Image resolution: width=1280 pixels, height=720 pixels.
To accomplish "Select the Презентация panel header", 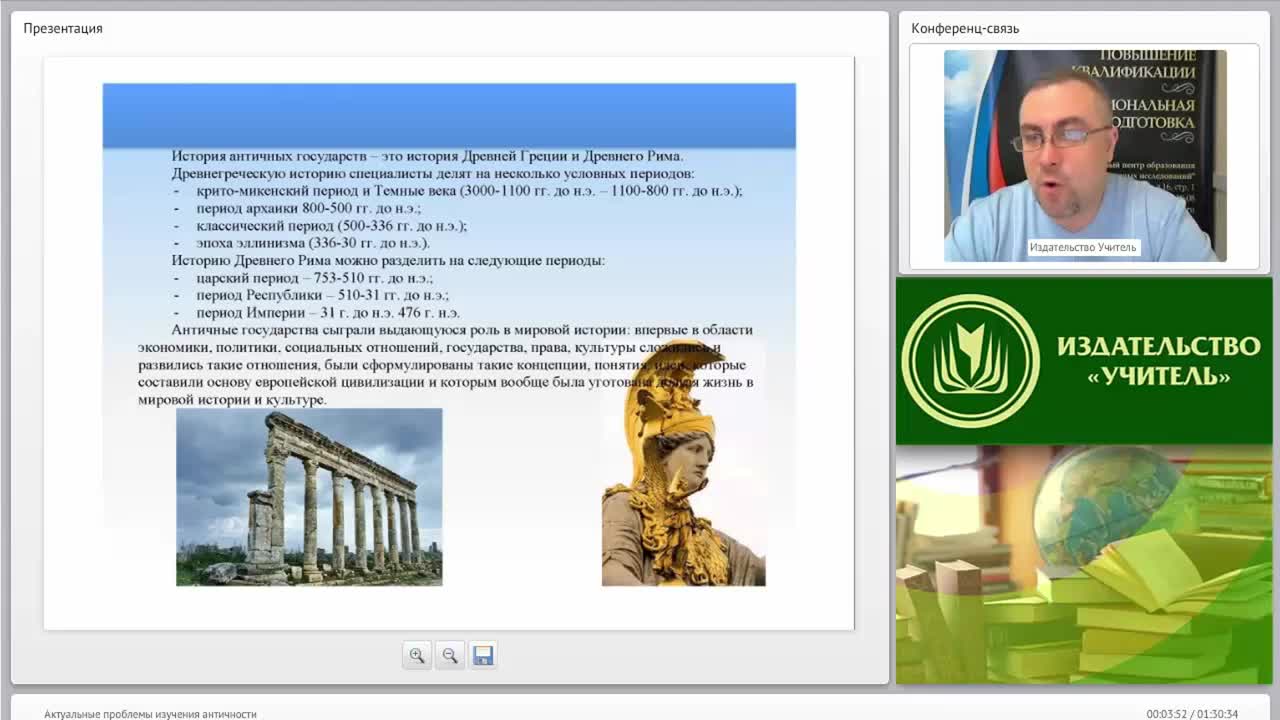I will 63,28.
